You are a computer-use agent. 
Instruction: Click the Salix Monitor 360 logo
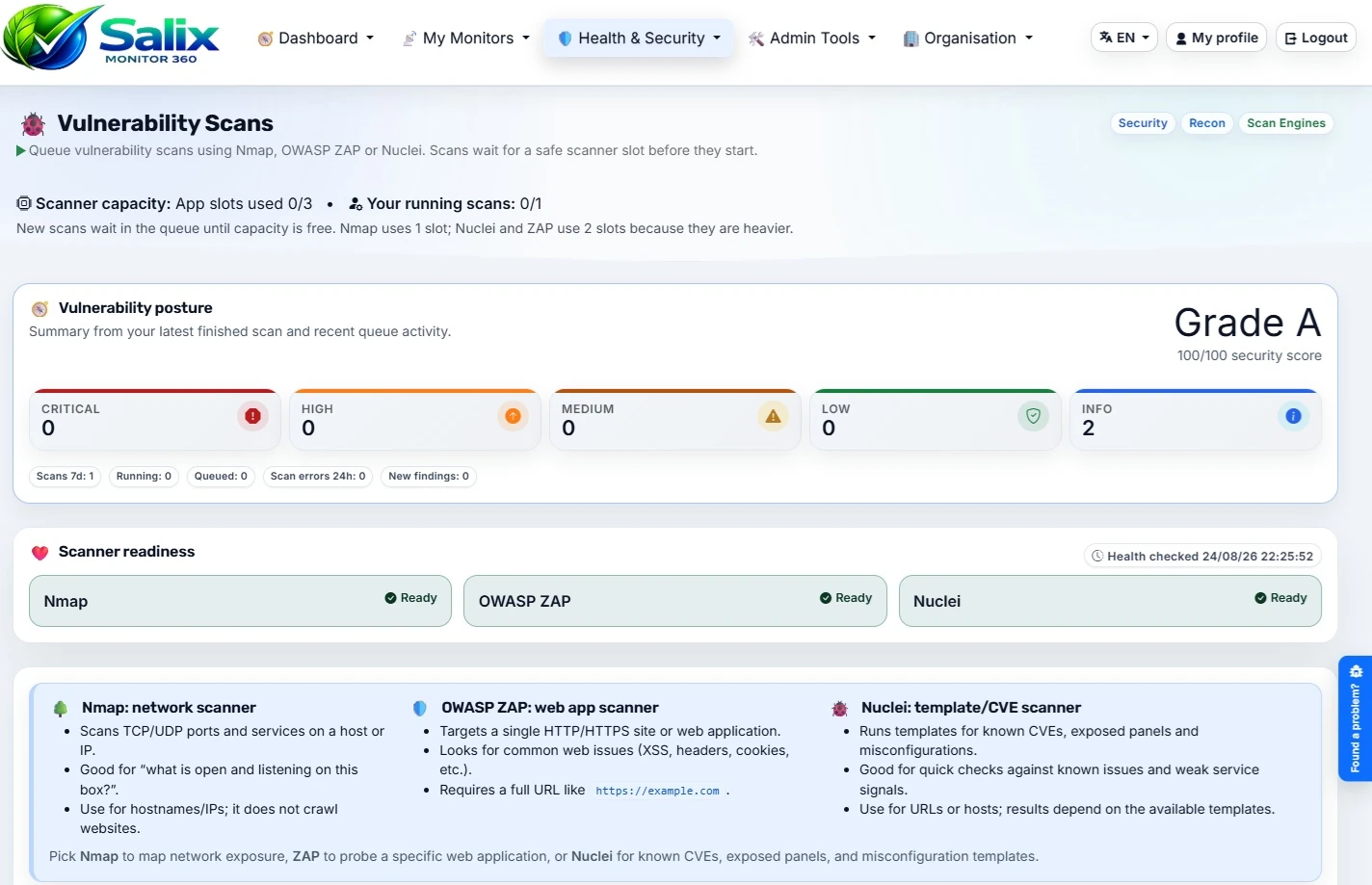coord(111,37)
